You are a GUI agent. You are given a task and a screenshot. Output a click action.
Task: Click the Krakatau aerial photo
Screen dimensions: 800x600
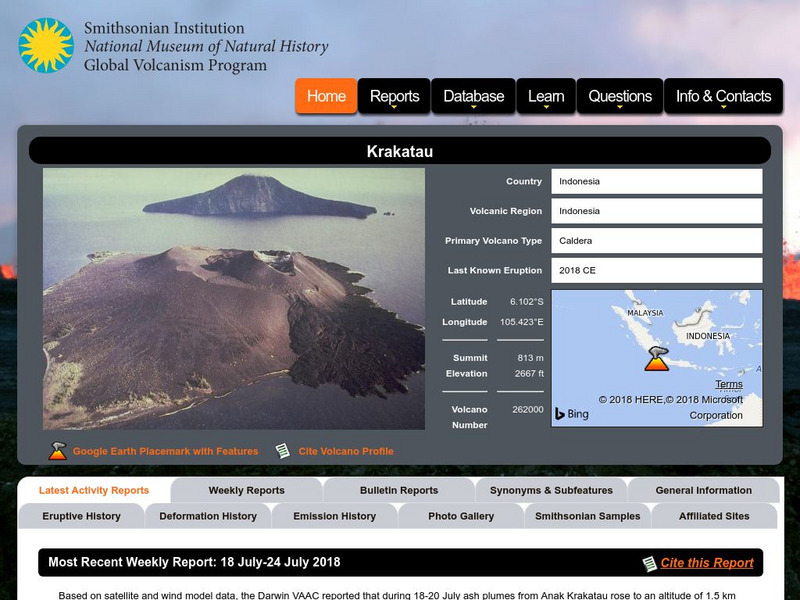[234, 299]
